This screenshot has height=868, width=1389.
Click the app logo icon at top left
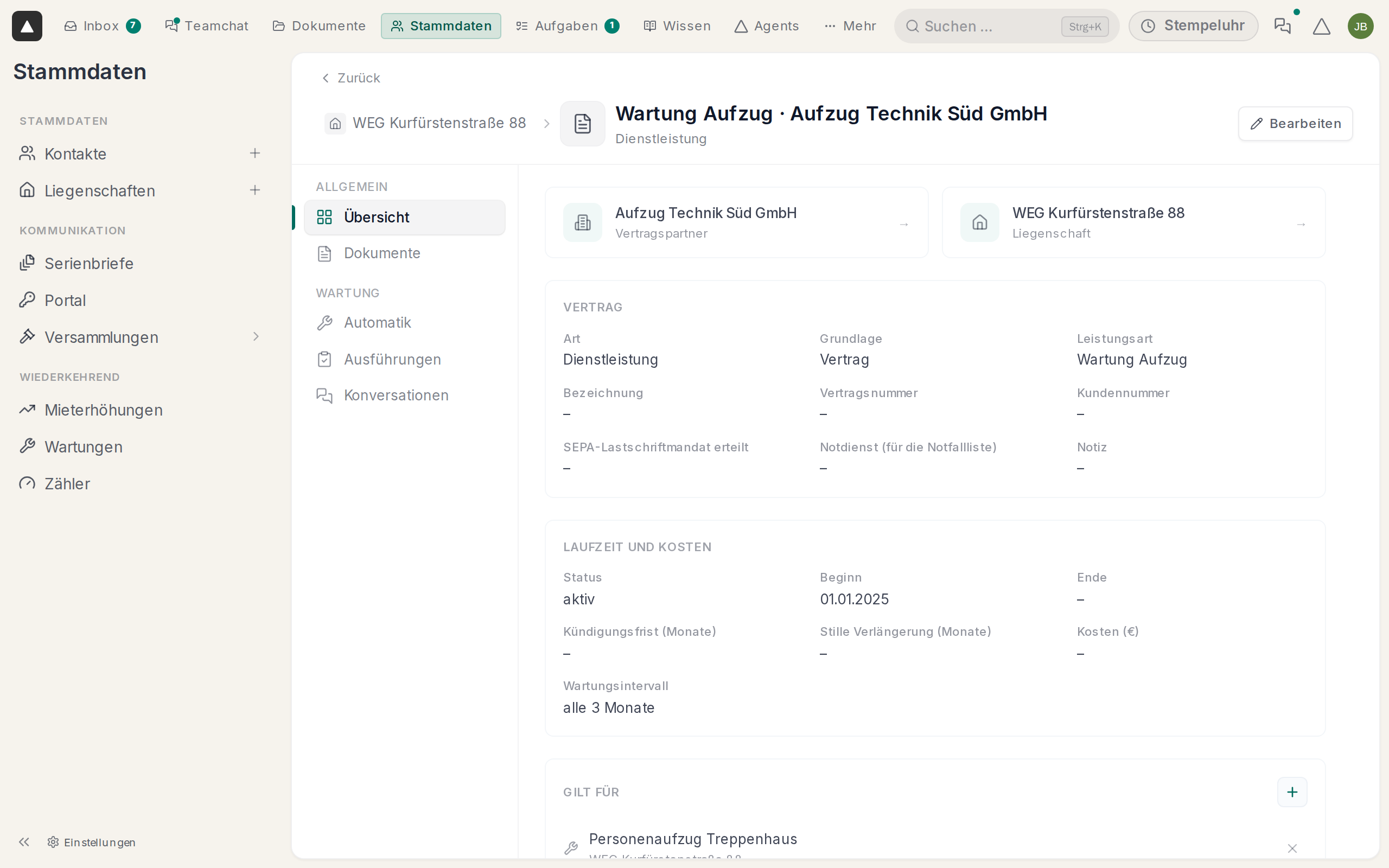tap(27, 26)
